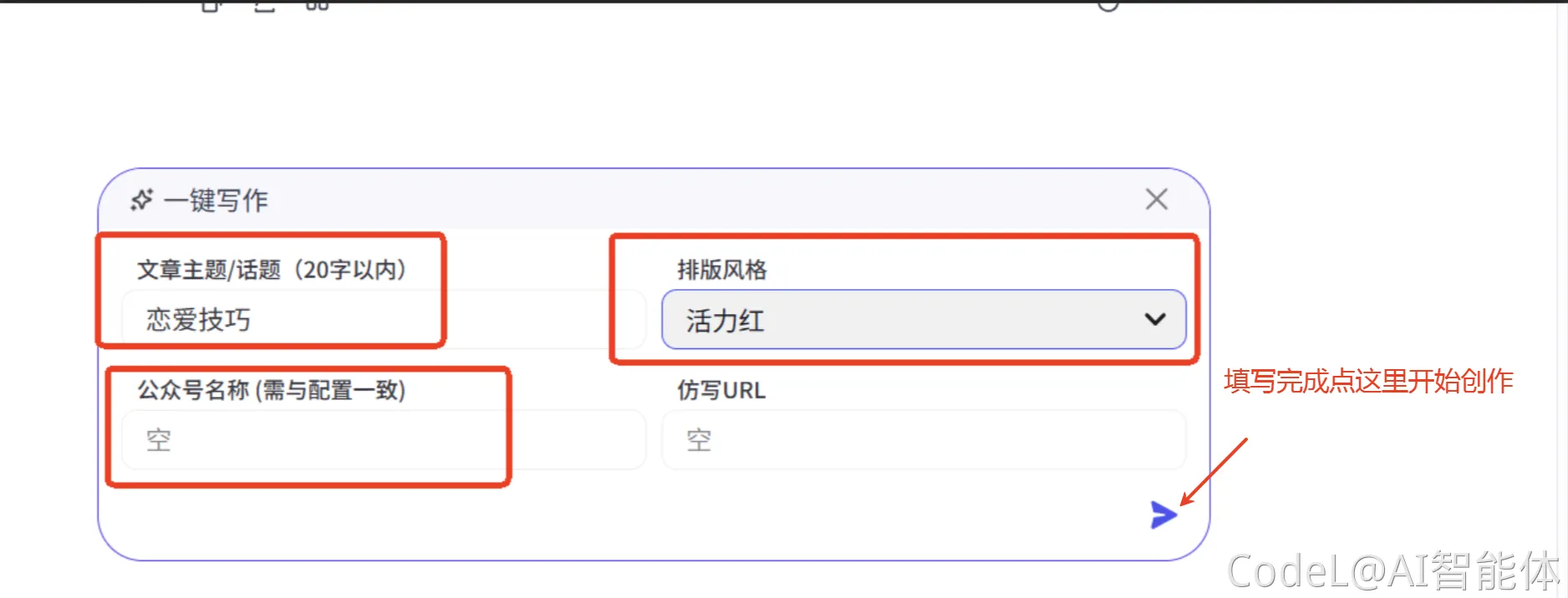Click the 仿写URL label text
Viewport: 1568px width, 598px height.
pos(720,390)
